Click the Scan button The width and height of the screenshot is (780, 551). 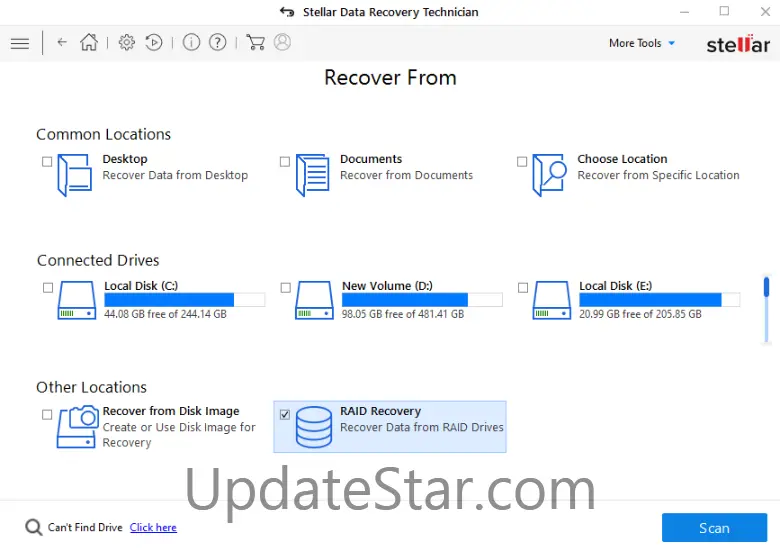coord(714,528)
